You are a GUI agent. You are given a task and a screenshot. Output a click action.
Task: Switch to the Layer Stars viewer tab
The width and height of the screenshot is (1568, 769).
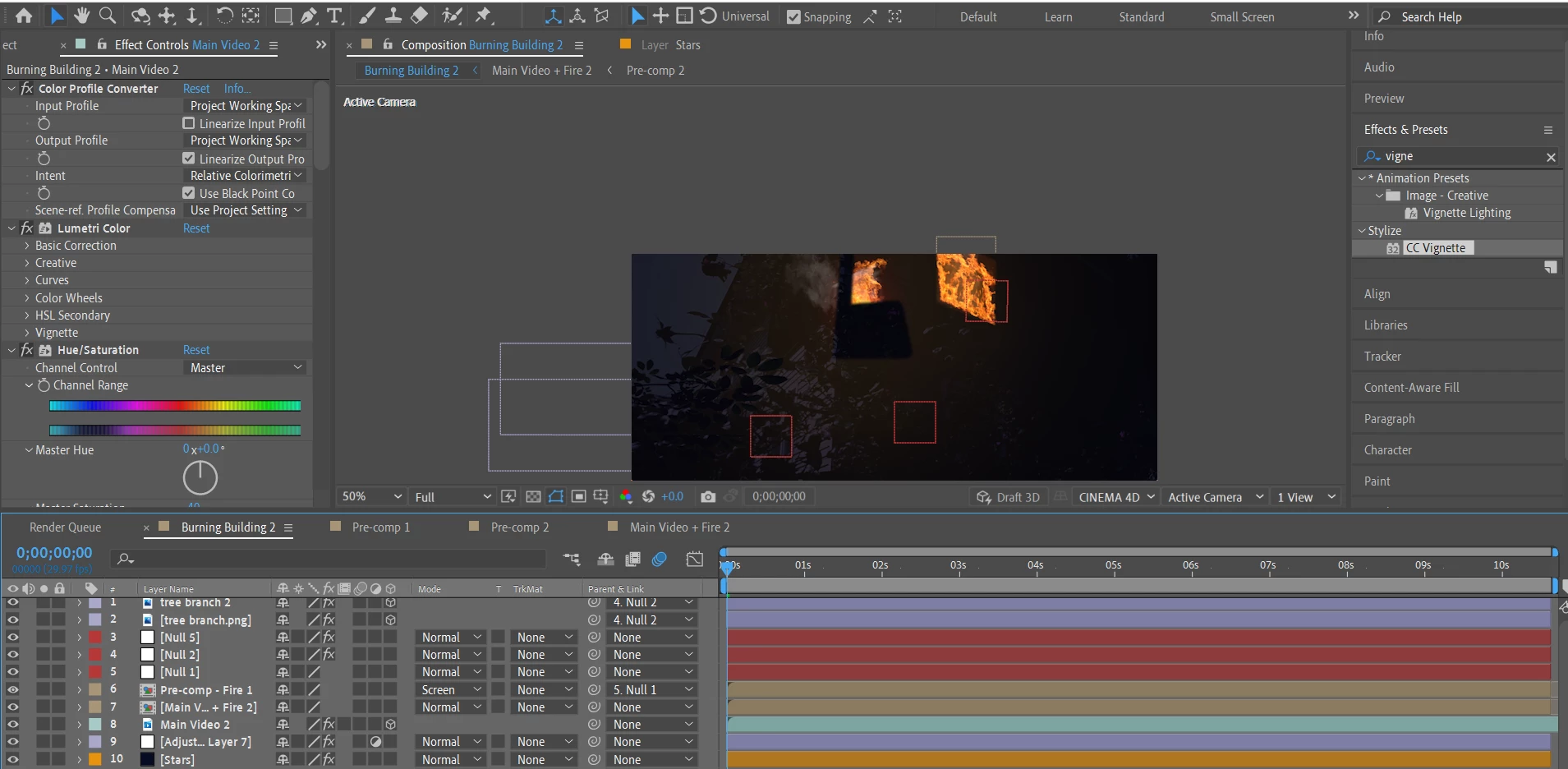point(670,45)
